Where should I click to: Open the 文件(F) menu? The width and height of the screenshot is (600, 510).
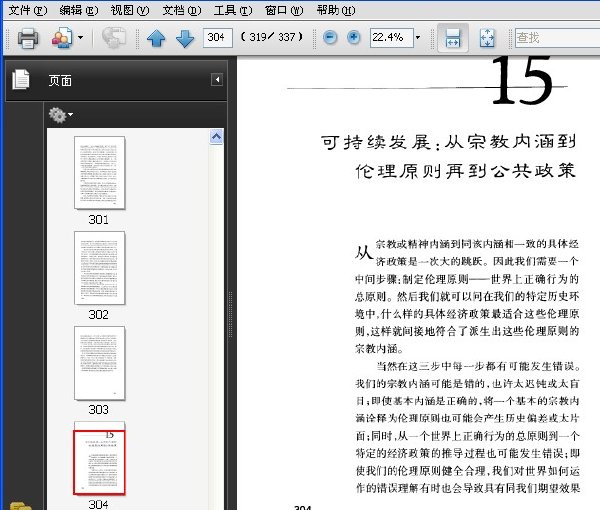28,10
